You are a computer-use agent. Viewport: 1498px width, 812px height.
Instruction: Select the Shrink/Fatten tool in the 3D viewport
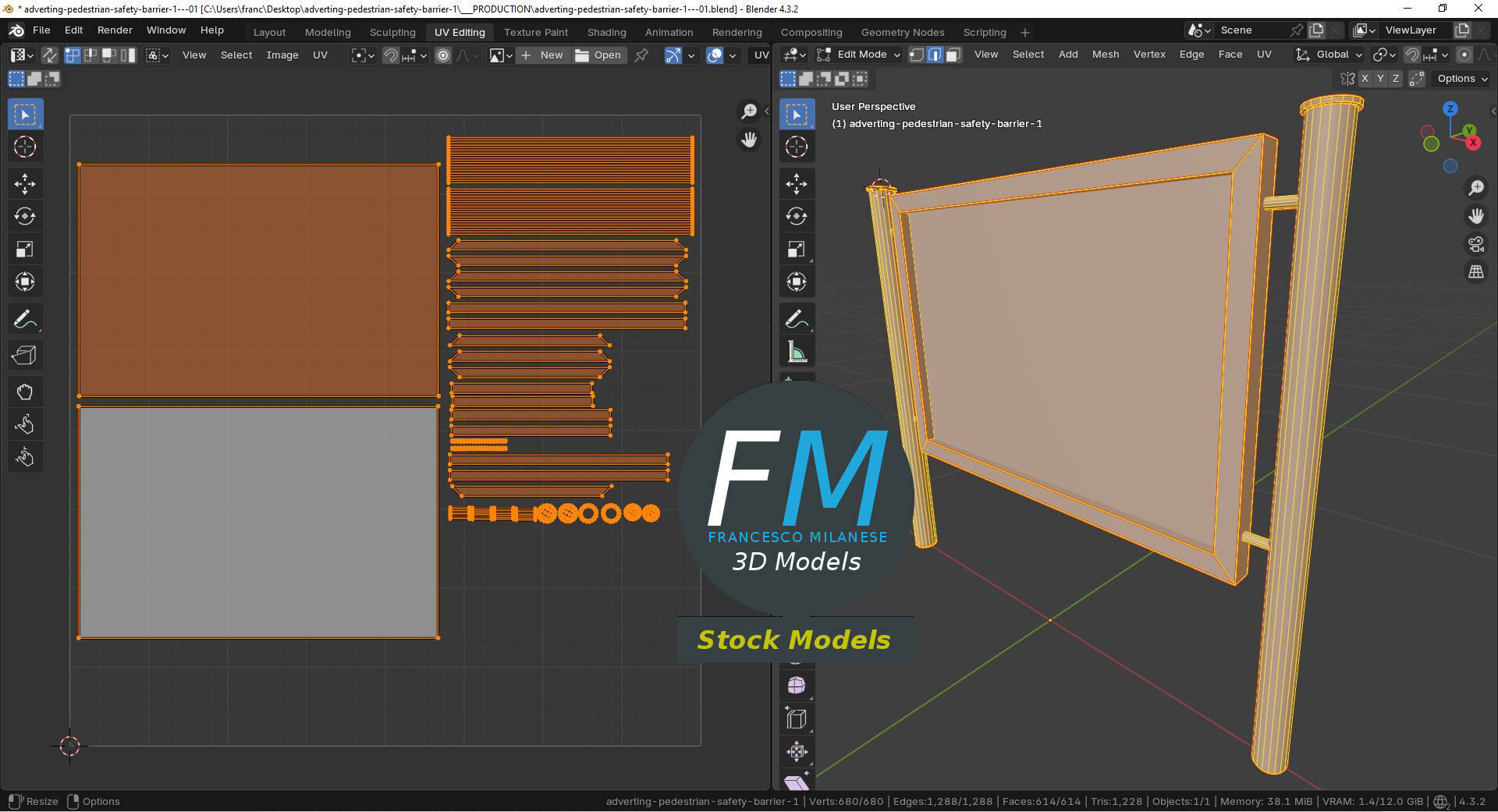(797, 751)
